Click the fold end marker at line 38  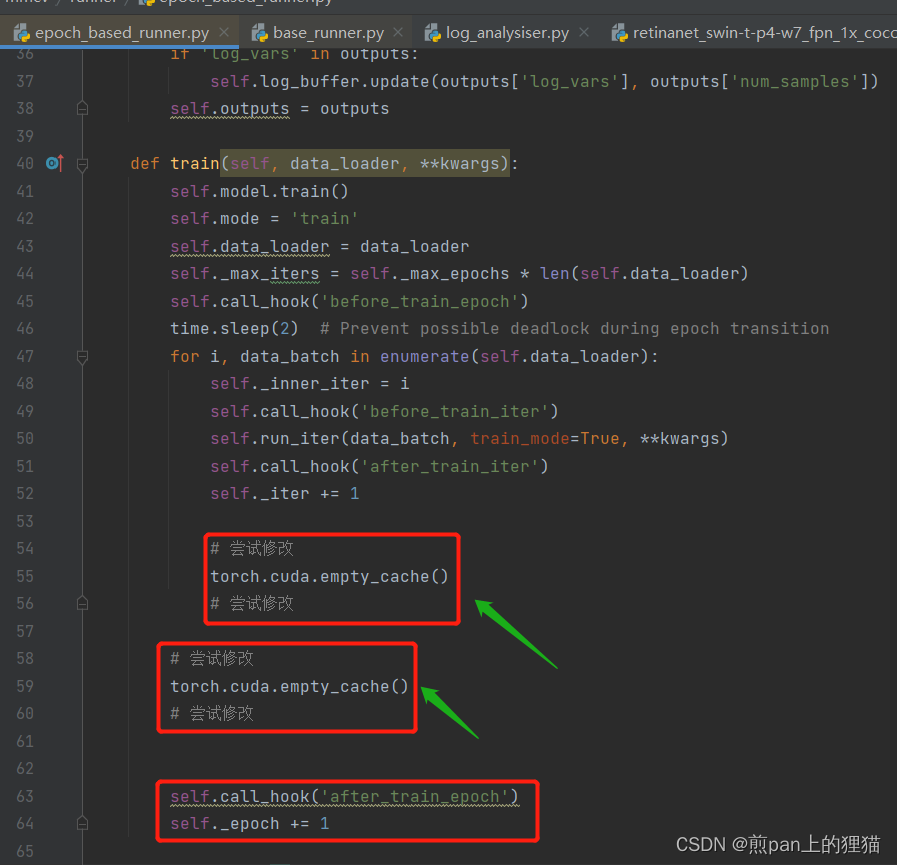pyautogui.click(x=82, y=108)
